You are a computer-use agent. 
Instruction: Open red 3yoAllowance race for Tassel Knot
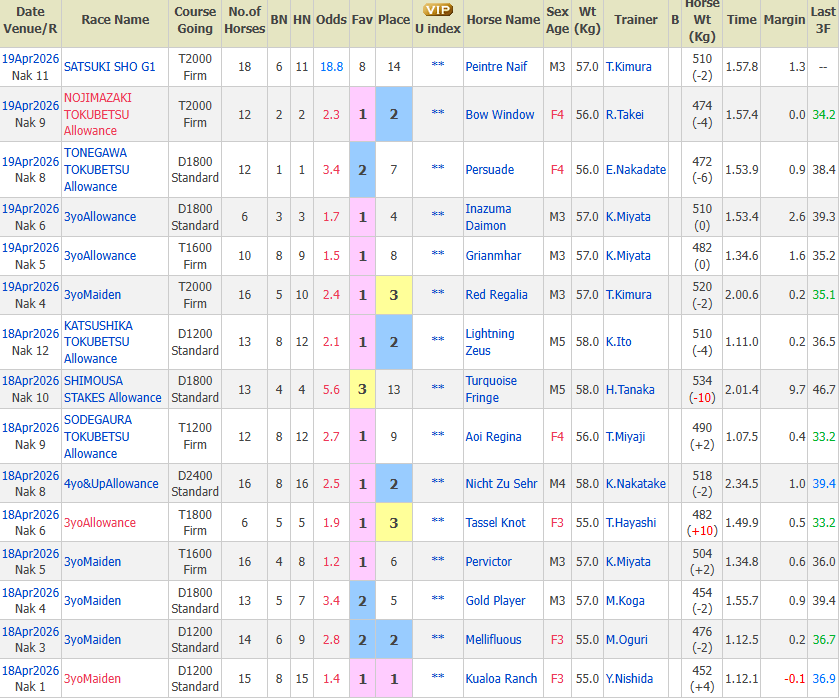coord(100,522)
